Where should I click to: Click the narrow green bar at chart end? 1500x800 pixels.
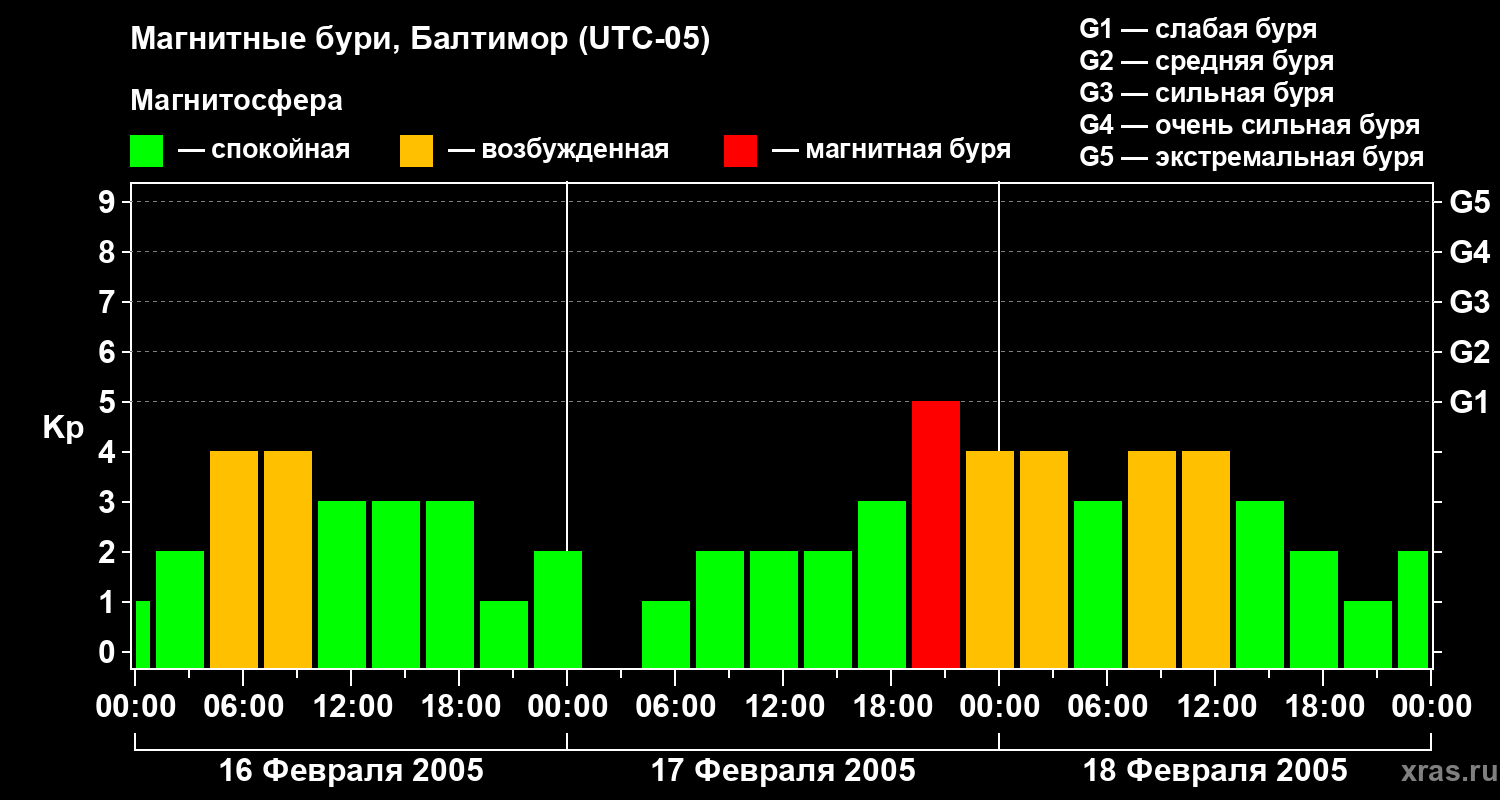(x=1413, y=609)
